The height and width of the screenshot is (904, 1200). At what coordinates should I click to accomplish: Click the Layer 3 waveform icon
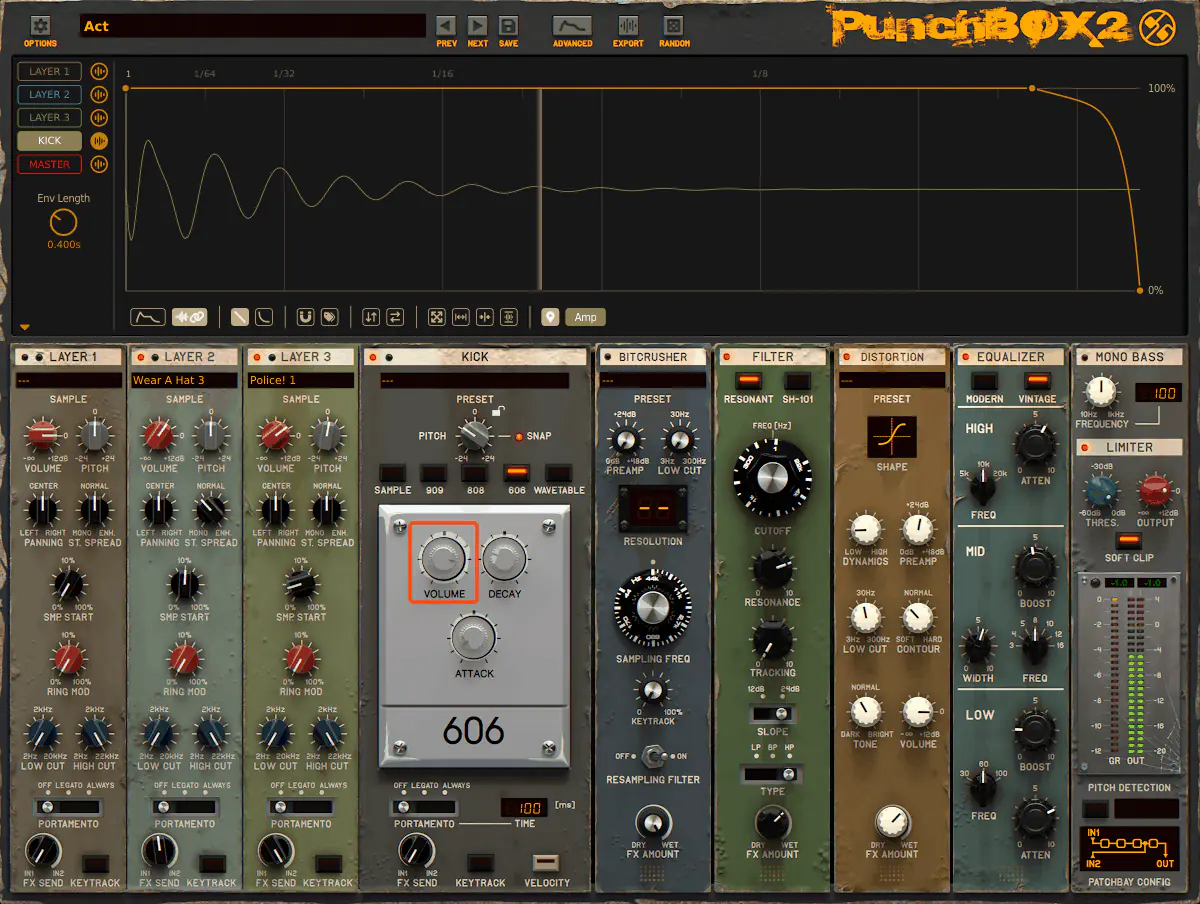tap(99, 118)
